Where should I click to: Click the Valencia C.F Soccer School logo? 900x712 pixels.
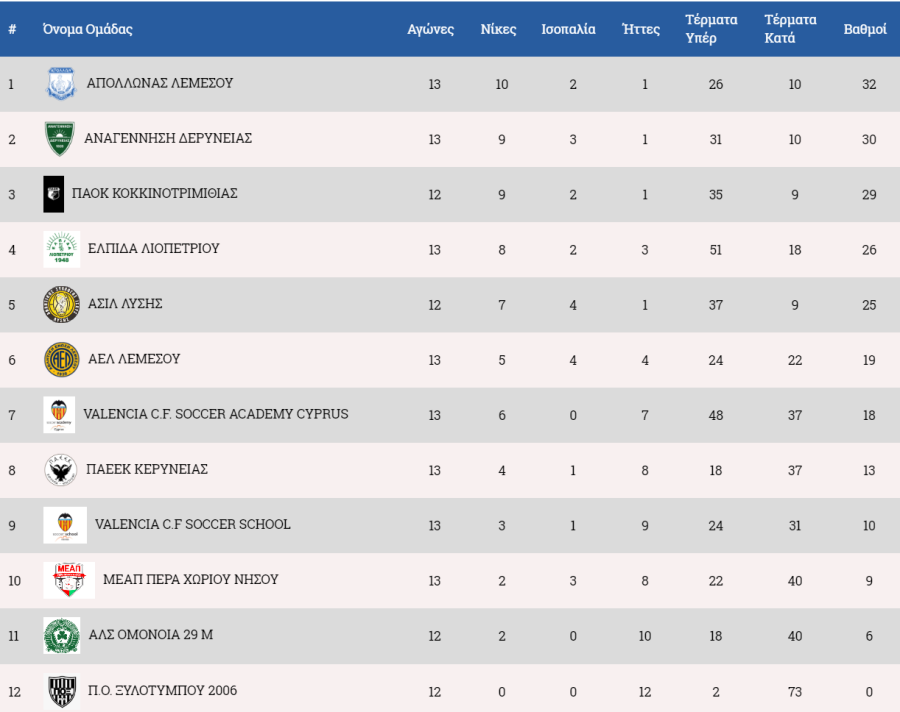[x=64, y=525]
